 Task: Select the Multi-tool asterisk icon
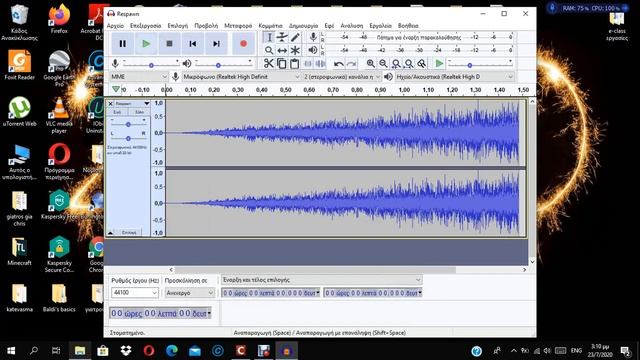(x=295, y=51)
